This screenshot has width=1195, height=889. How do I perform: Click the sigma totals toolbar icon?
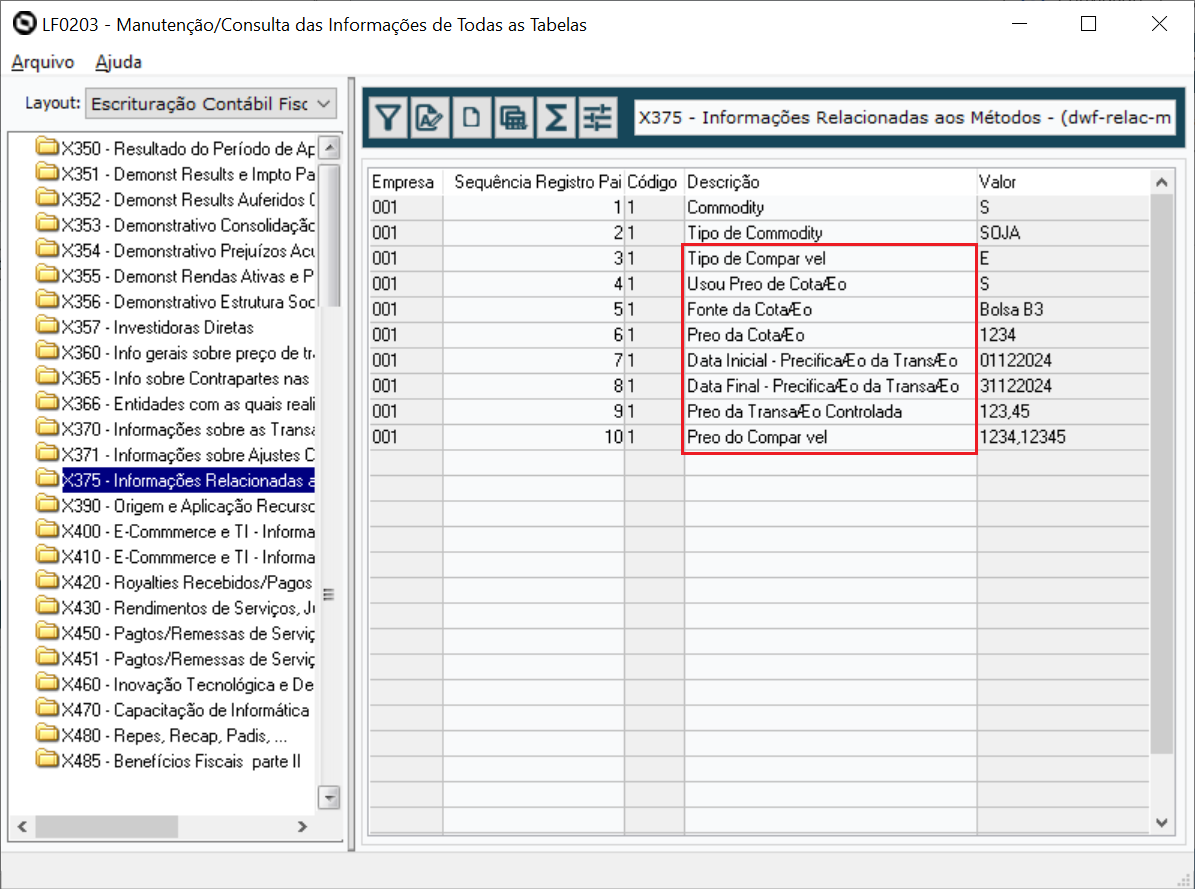pos(556,117)
